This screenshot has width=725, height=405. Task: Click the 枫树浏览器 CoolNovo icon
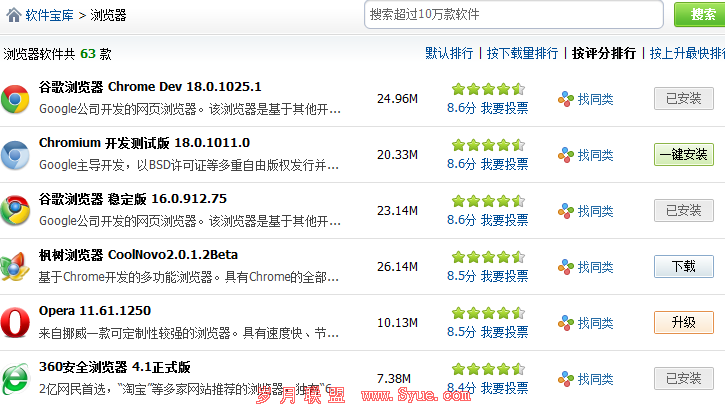[15, 267]
